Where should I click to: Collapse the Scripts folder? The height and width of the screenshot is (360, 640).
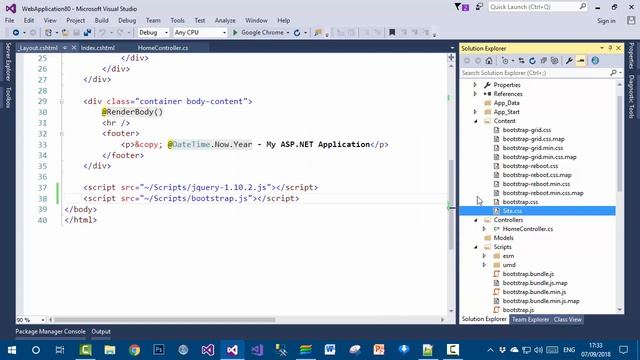point(476,247)
